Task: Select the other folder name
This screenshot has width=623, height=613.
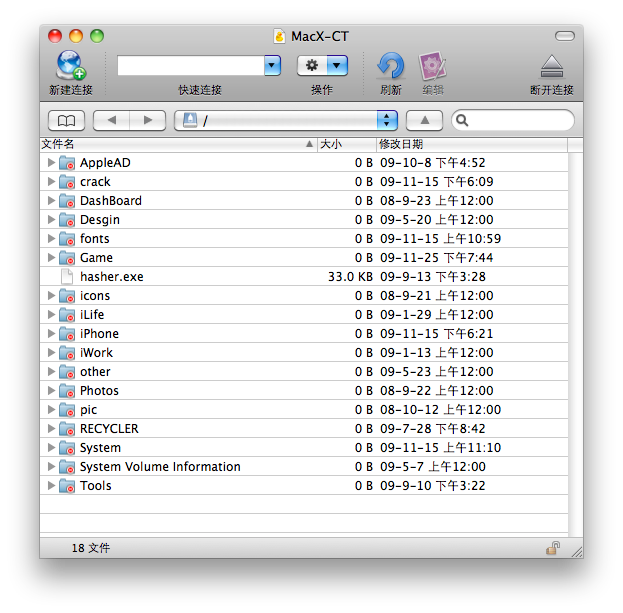Action: (x=95, y=372)
